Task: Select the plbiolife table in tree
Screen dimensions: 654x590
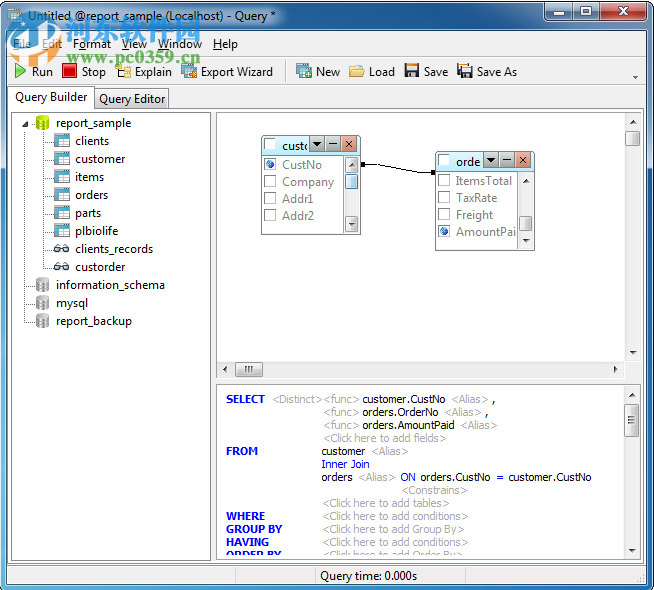Action: (96, 231)
